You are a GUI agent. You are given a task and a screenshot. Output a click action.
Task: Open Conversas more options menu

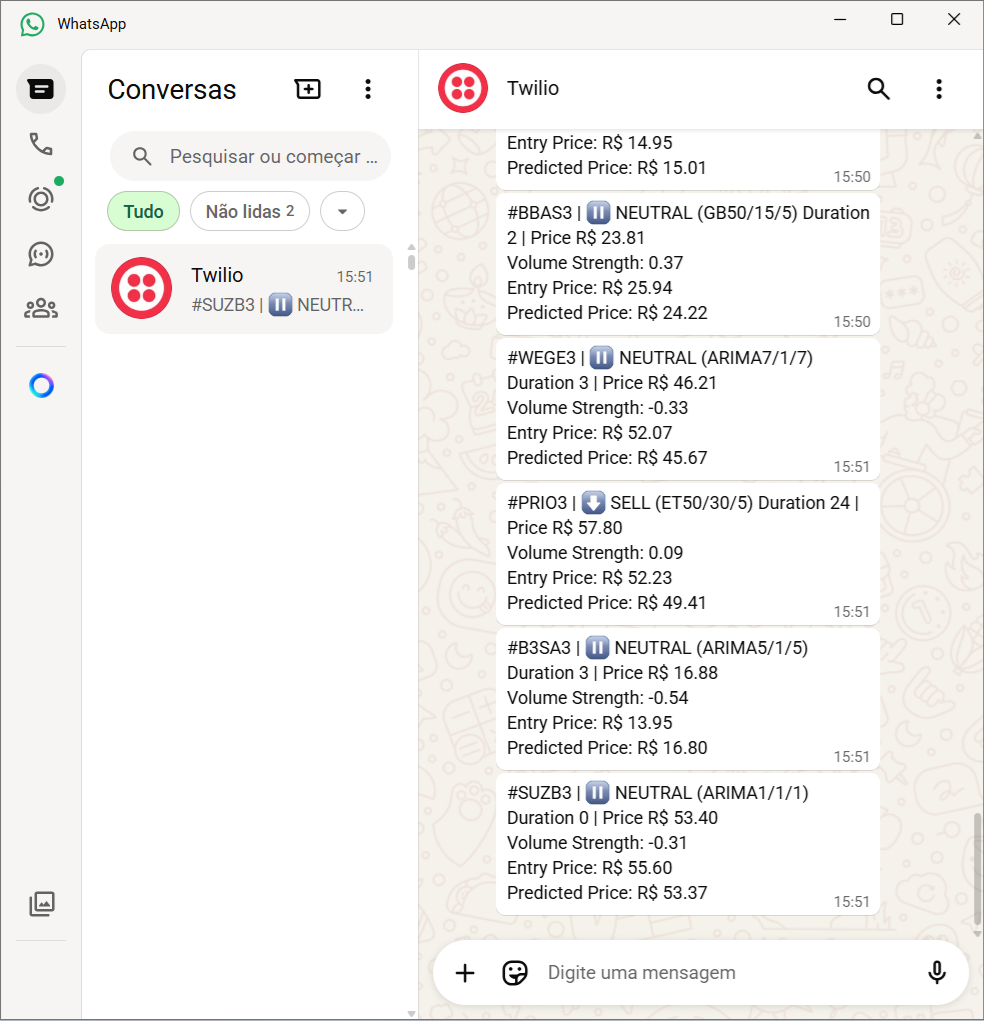368,89
